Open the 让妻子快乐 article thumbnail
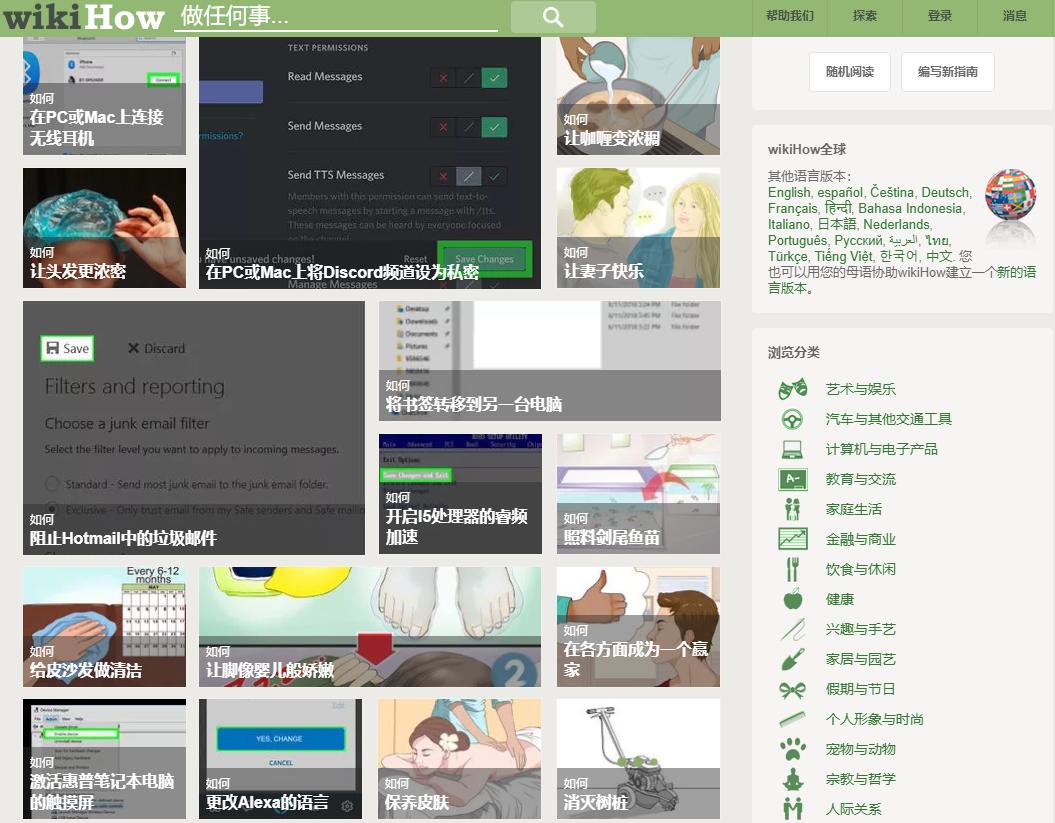The image size is (1055, 823). pyautogui.click(x=638, y=228)
